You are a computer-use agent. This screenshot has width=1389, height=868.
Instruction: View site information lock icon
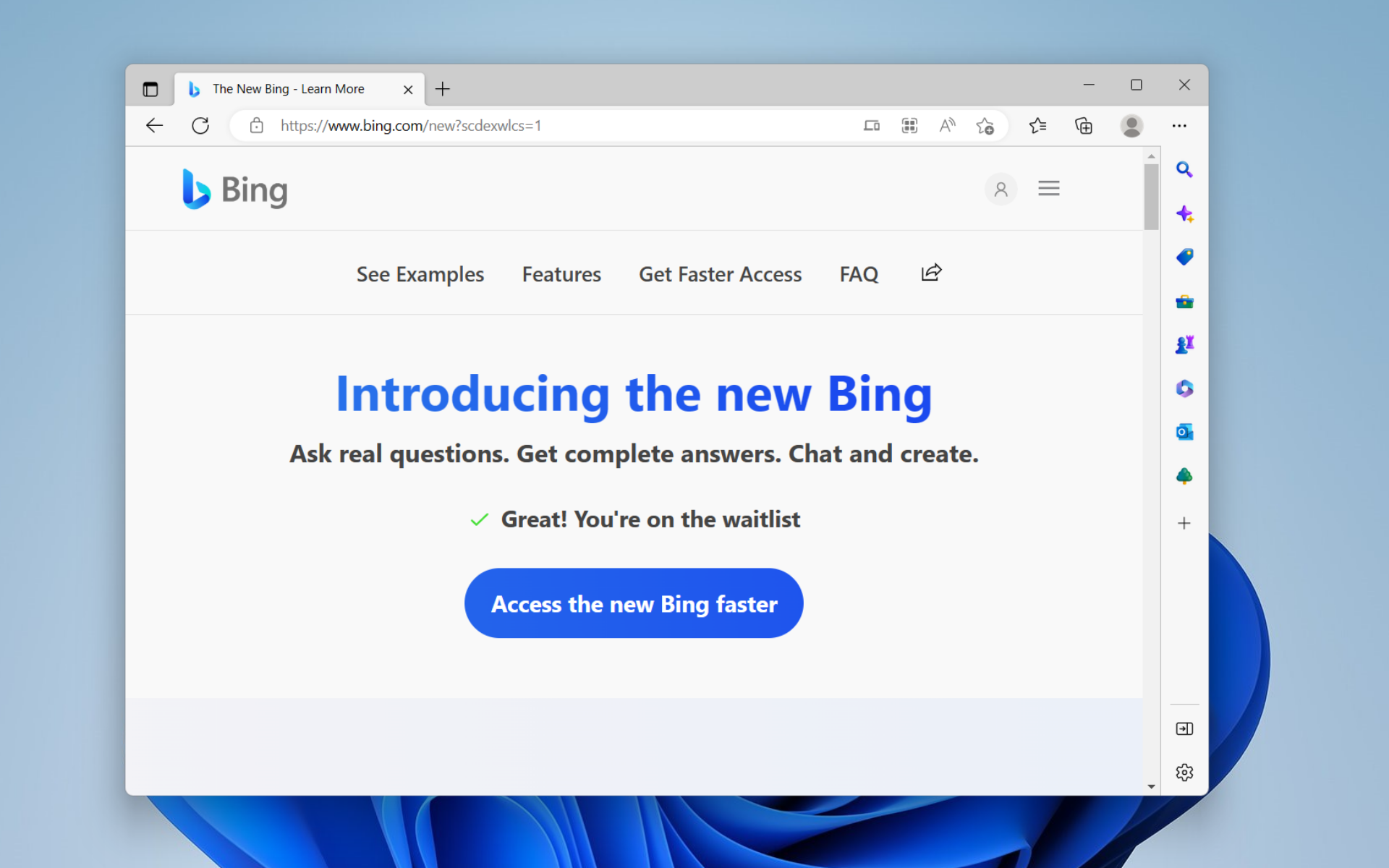point(256,126)
